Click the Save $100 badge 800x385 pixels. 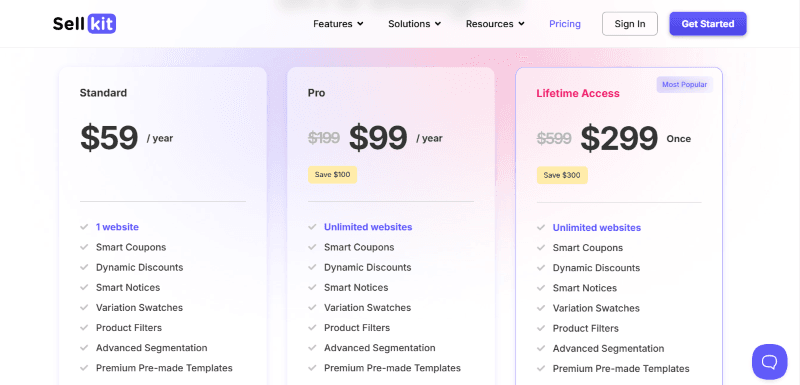[332, 175]
